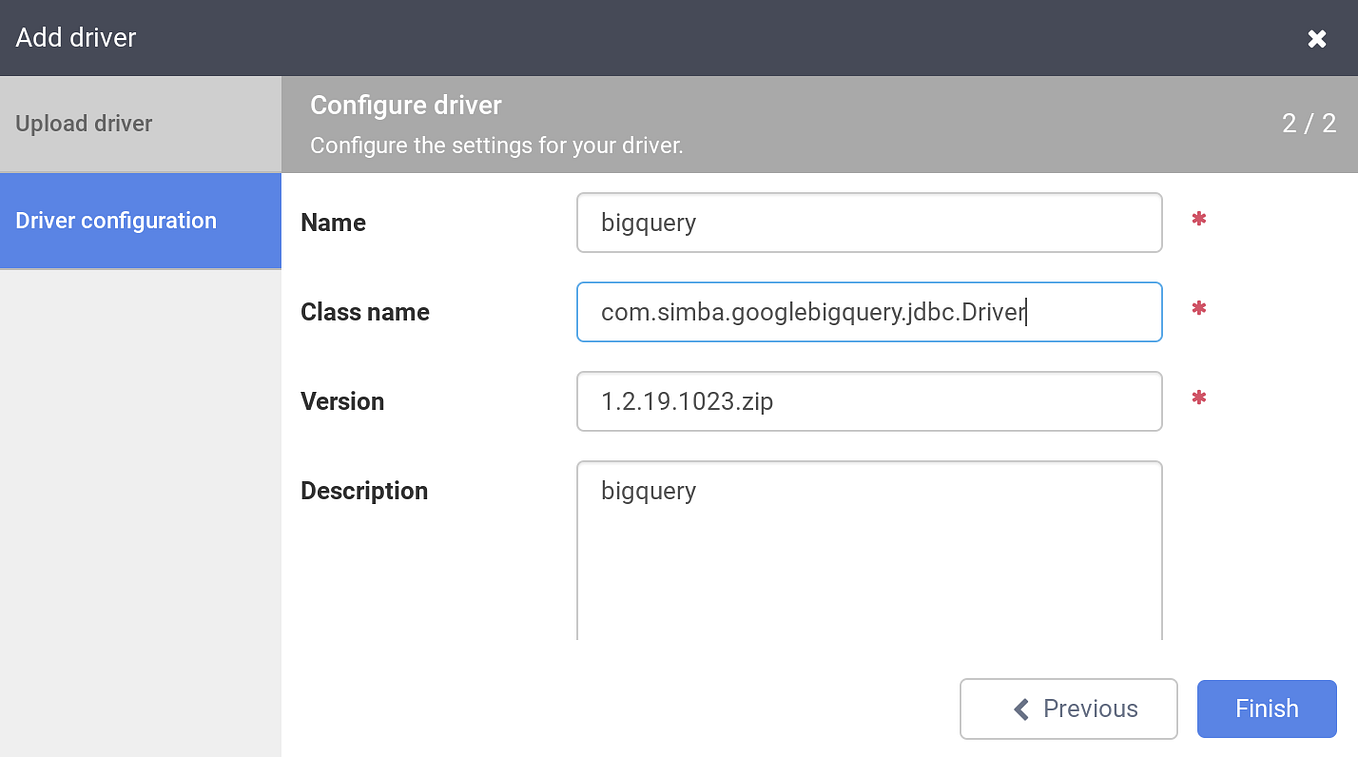This screenshot has height=757, width=1358.
Task: Click the Name field label
Action: point(332,222)
